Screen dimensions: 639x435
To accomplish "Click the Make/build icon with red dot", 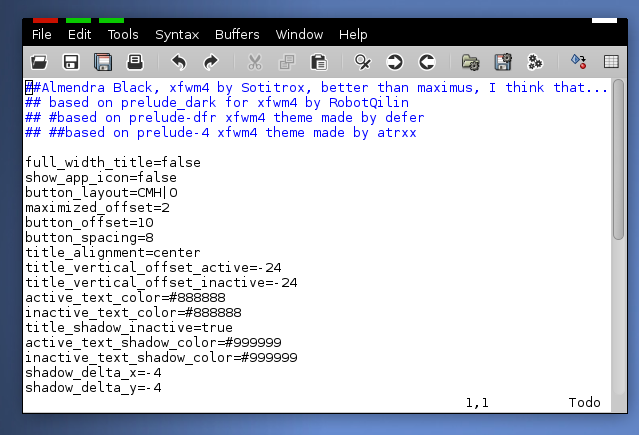I will pyautogui.click(x=579, y=62).
